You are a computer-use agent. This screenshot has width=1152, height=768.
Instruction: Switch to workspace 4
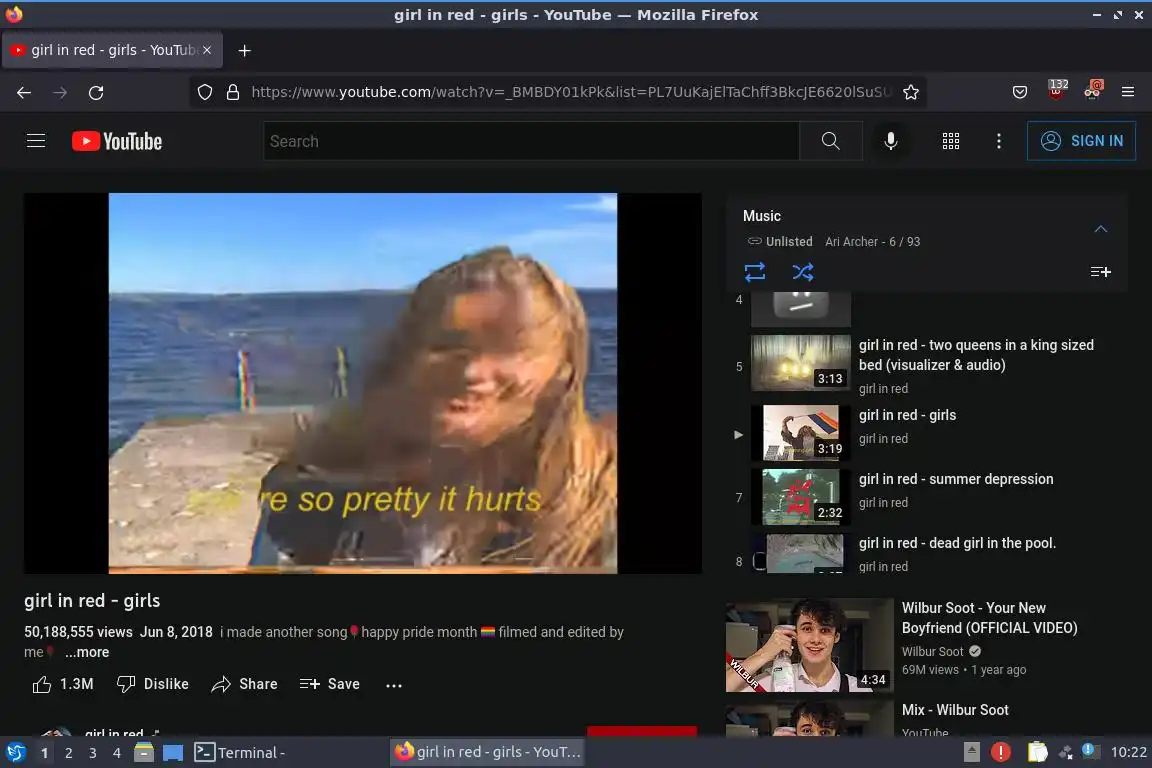click(x=116, y=753)
